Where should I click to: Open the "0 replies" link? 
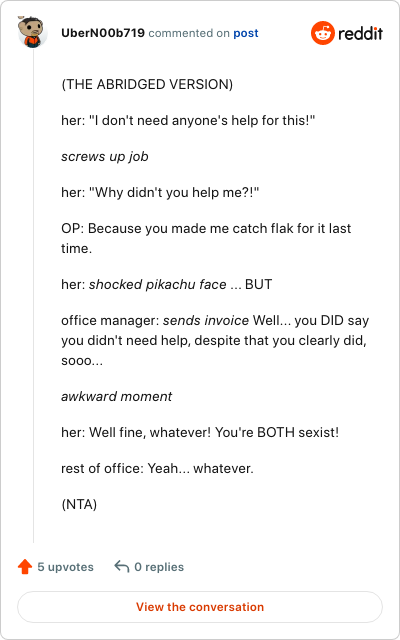(x=159, y=567)
